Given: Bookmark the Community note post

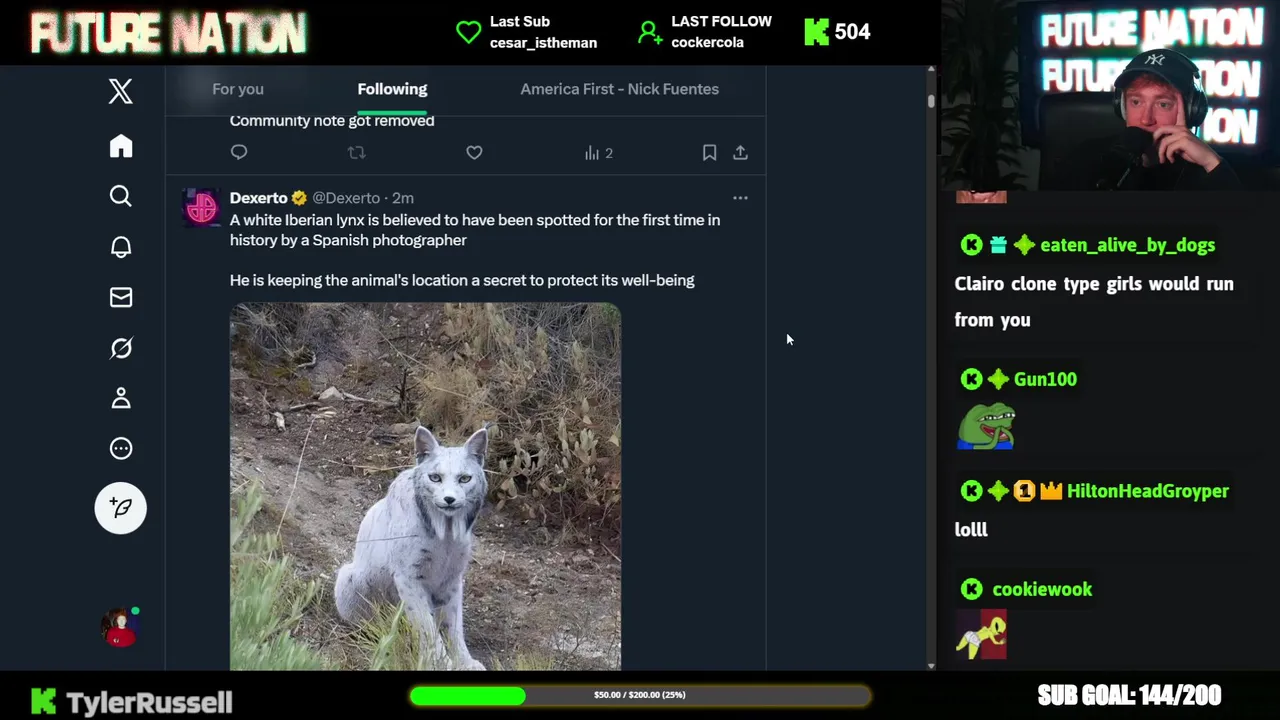Looking at the screenshot, I should click(709, 153).
